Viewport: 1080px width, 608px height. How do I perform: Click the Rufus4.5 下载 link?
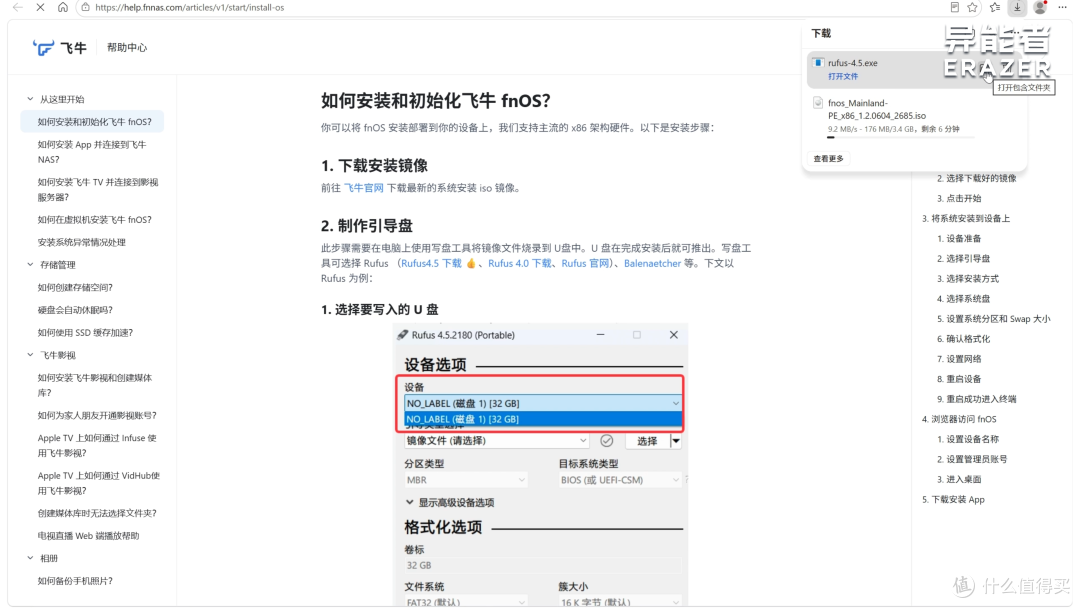click(431, 263)
